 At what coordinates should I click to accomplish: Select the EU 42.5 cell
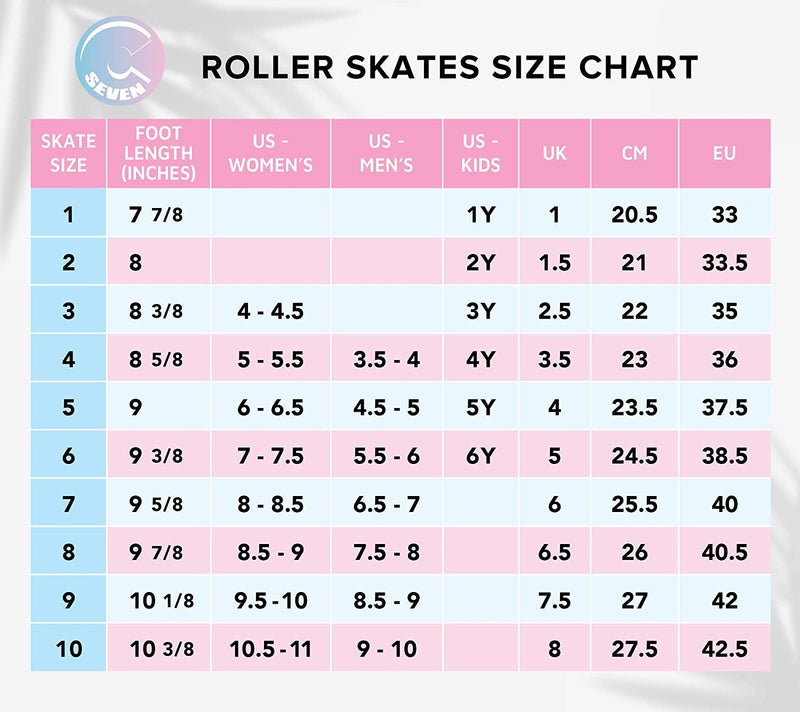pos(724,649)
